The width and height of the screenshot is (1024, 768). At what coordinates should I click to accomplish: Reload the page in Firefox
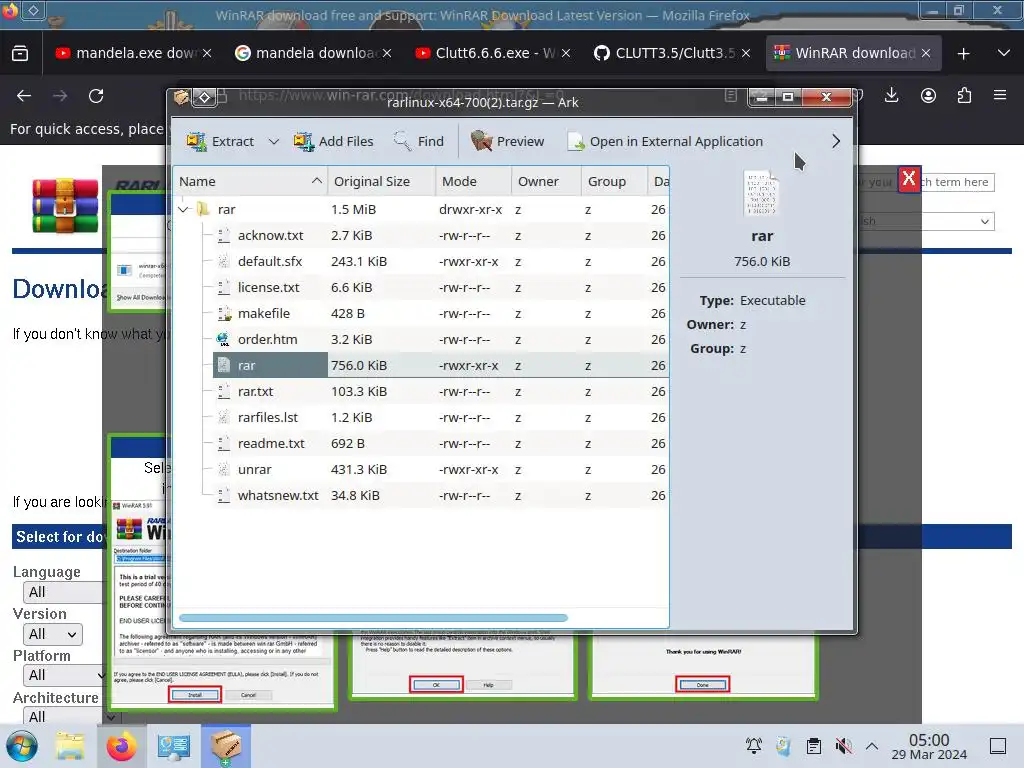pyautogui.click(x=96, y=96)
